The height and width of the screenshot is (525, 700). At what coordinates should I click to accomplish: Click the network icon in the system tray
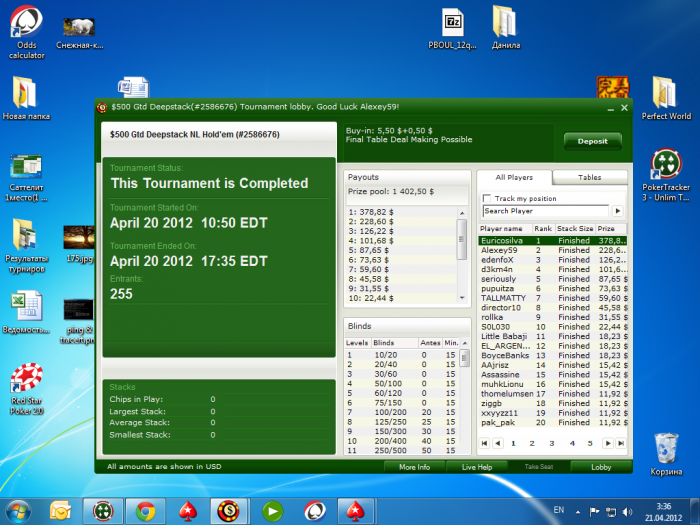610,512
